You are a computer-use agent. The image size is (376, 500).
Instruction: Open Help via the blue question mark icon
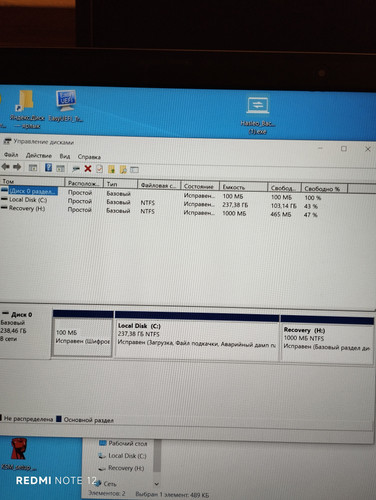pyautogui.click(x=48, y=168)
